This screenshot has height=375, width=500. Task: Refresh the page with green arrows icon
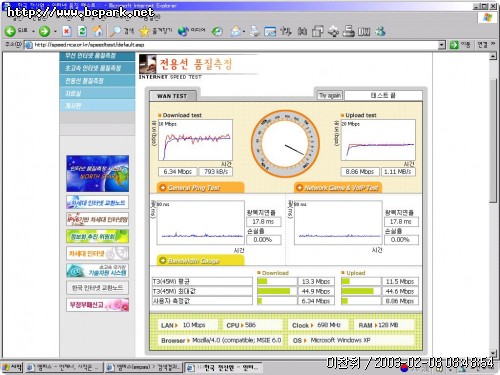pos(82,31)
